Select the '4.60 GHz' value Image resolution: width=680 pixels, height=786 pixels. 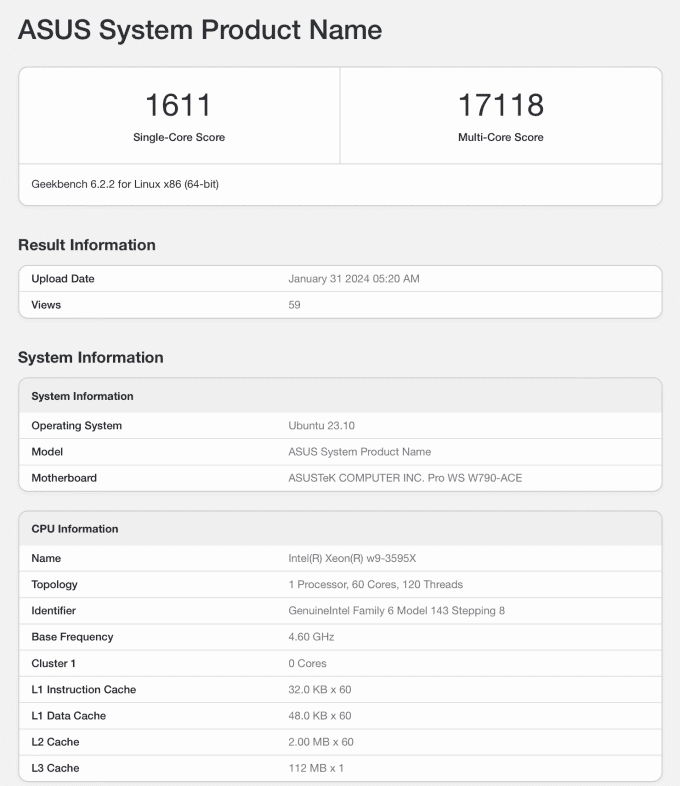click(x=311, y=637)
